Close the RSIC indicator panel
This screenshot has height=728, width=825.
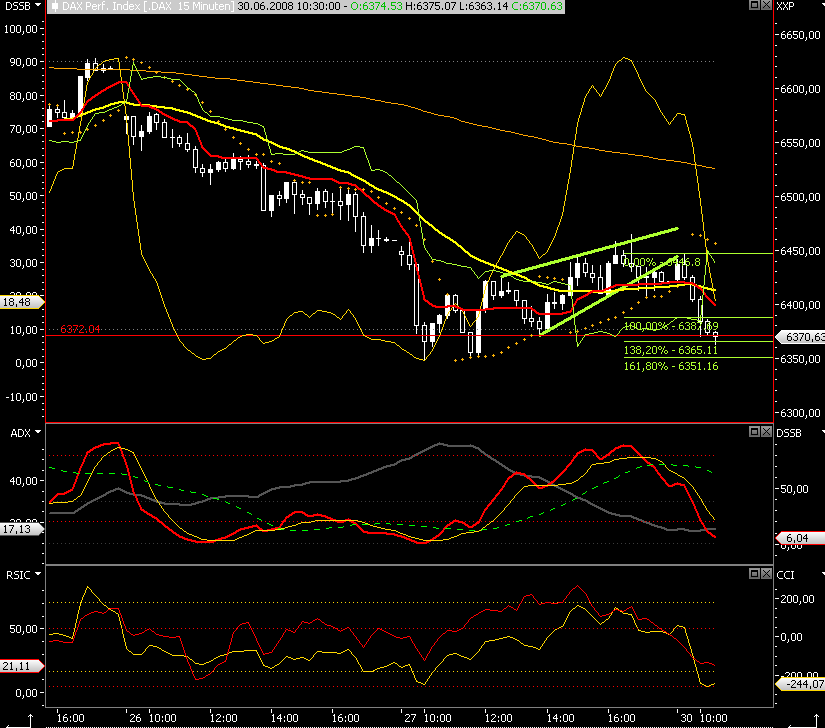(766, 573)
